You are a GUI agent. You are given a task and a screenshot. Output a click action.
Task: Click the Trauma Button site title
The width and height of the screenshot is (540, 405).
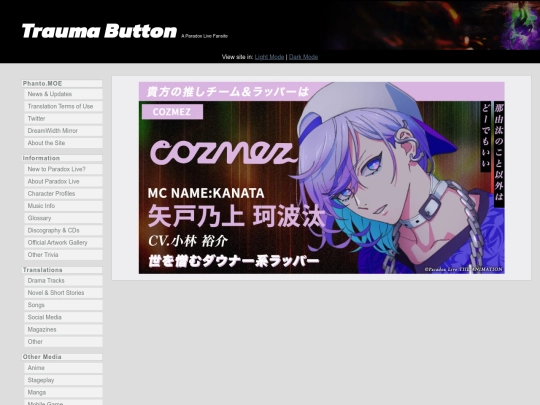(99, 31)
